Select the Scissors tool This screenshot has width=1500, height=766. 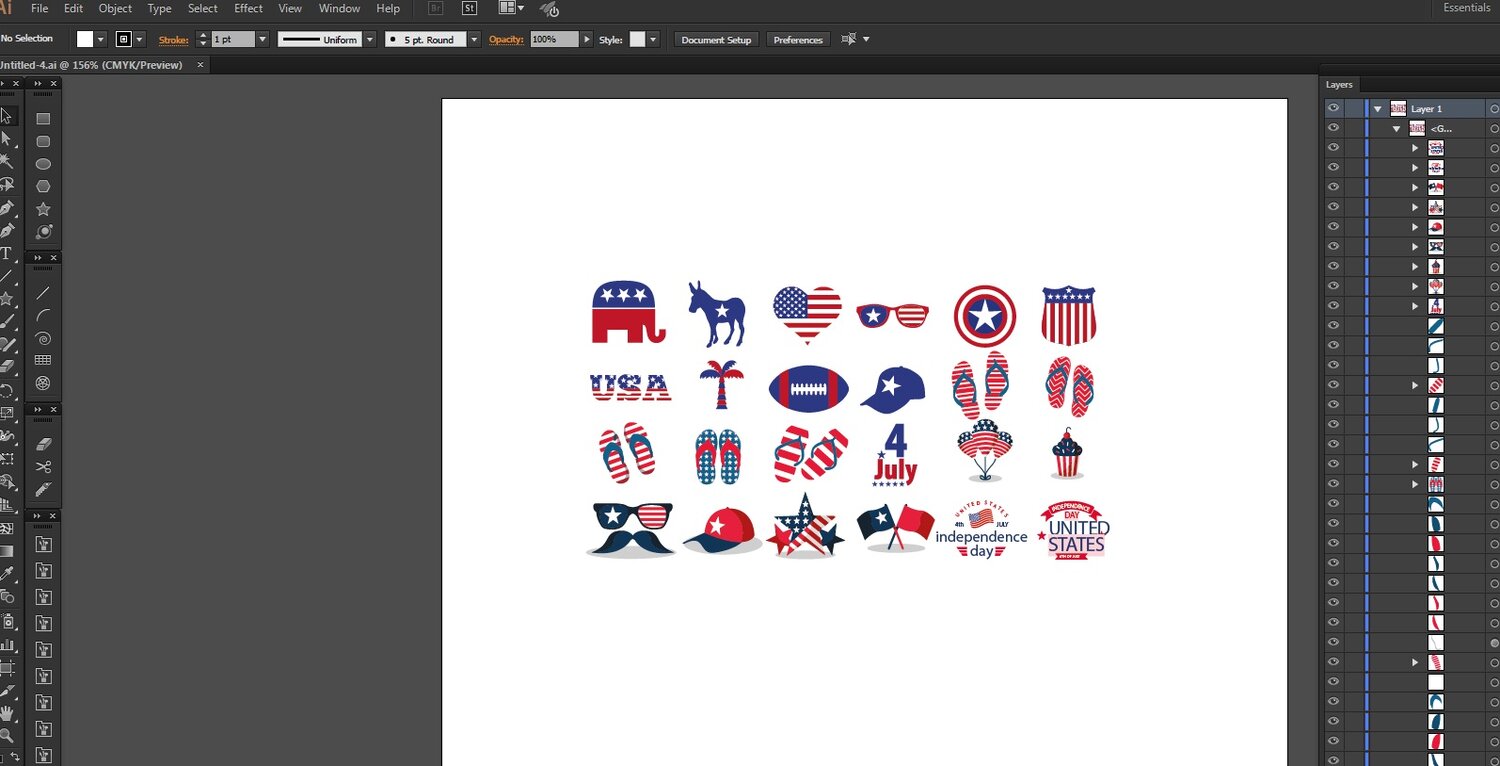[43, 467]
